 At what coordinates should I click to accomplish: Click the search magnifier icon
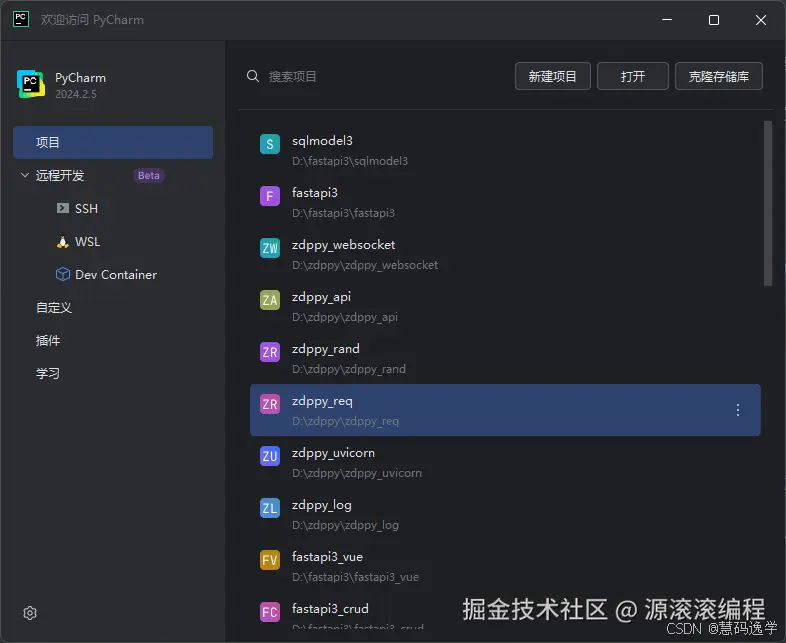(253, 76)
